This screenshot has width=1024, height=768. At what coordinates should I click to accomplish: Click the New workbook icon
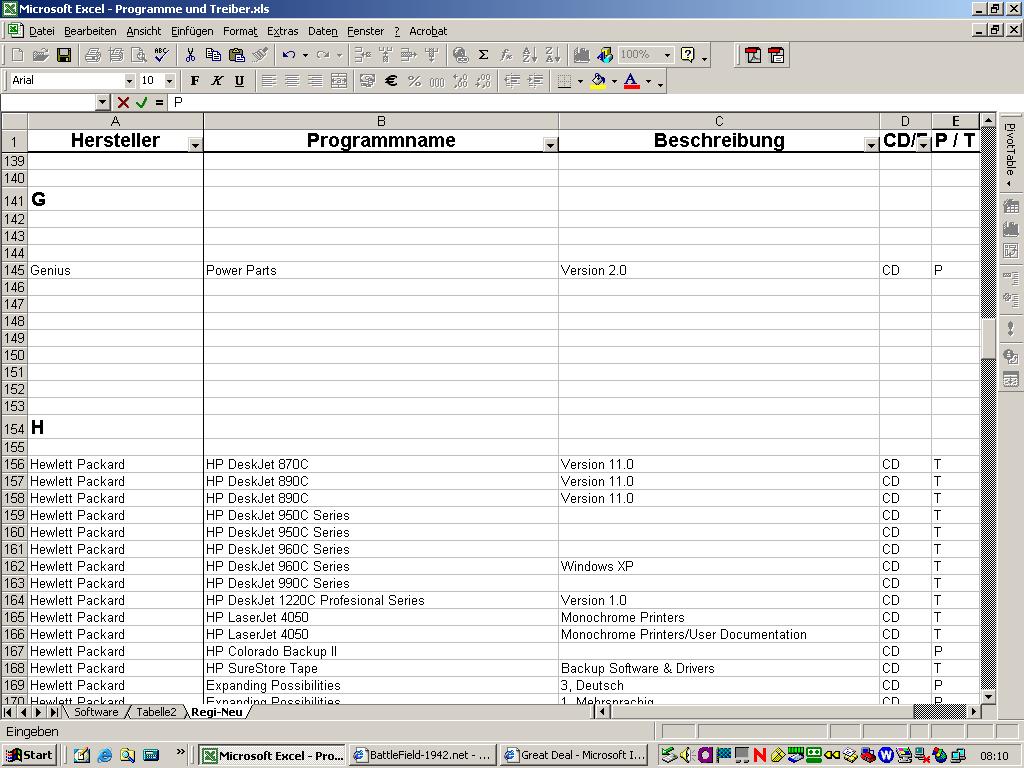(17, 56)
